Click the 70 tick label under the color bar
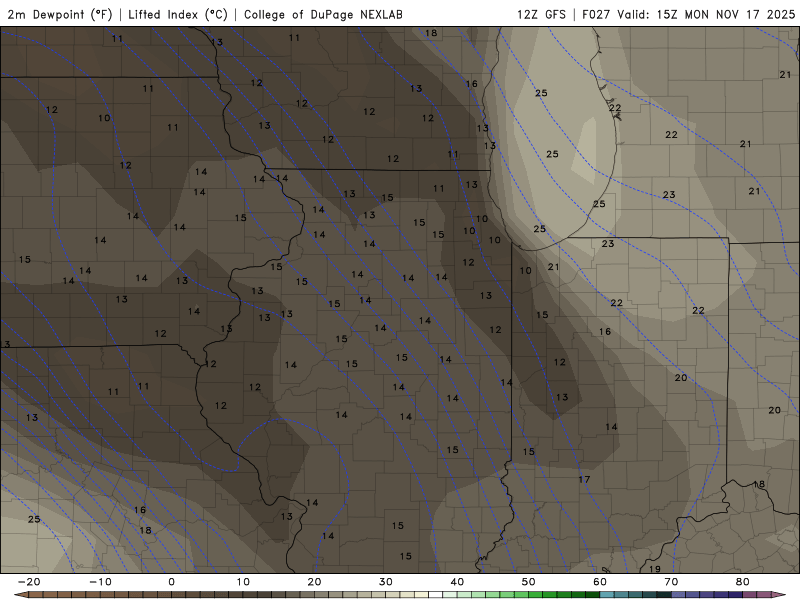The height and width of the screenshot is (600, 800). coord(671,582)
